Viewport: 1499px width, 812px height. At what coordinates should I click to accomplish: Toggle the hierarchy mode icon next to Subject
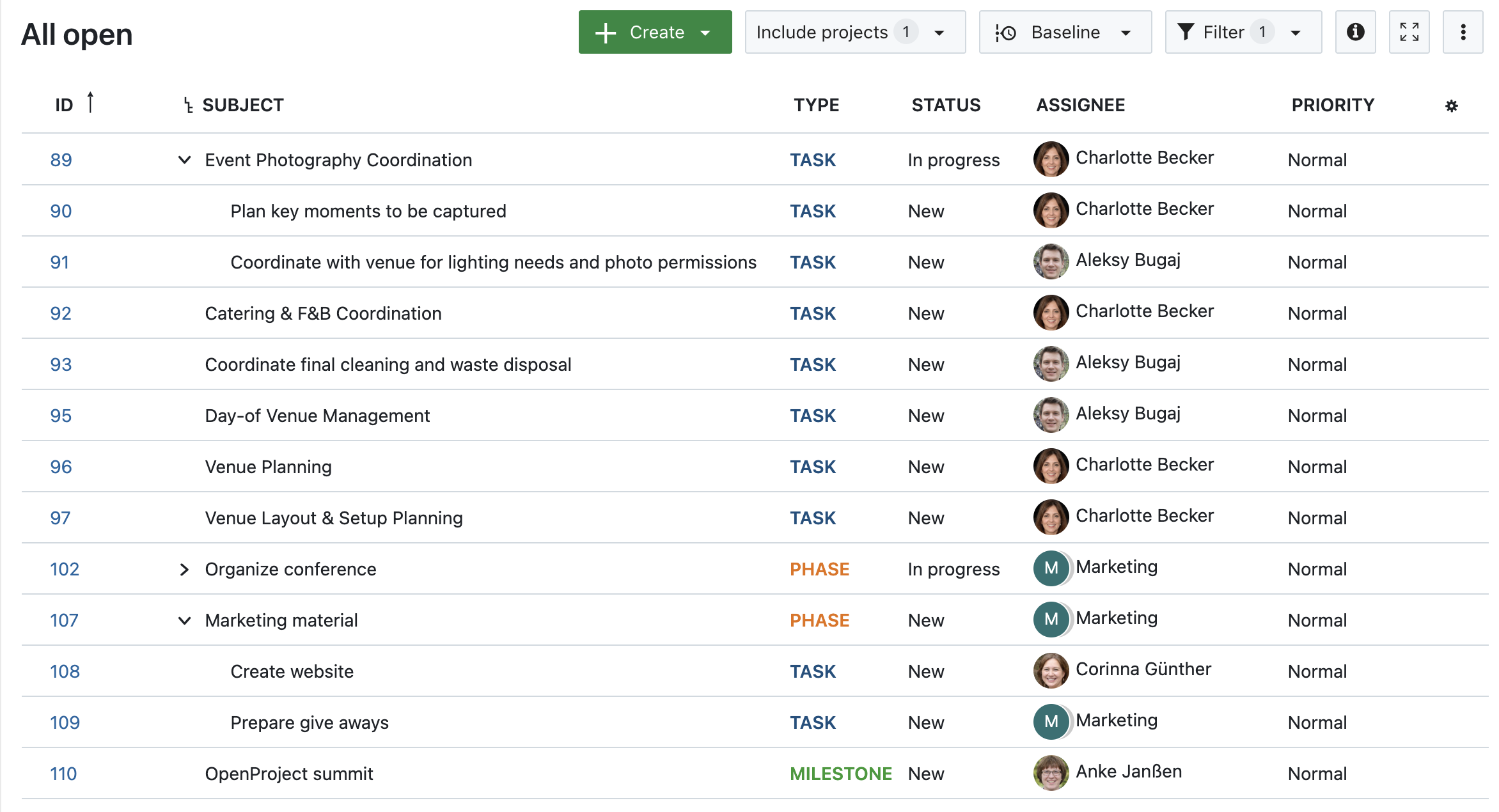(x=186, y=105)
